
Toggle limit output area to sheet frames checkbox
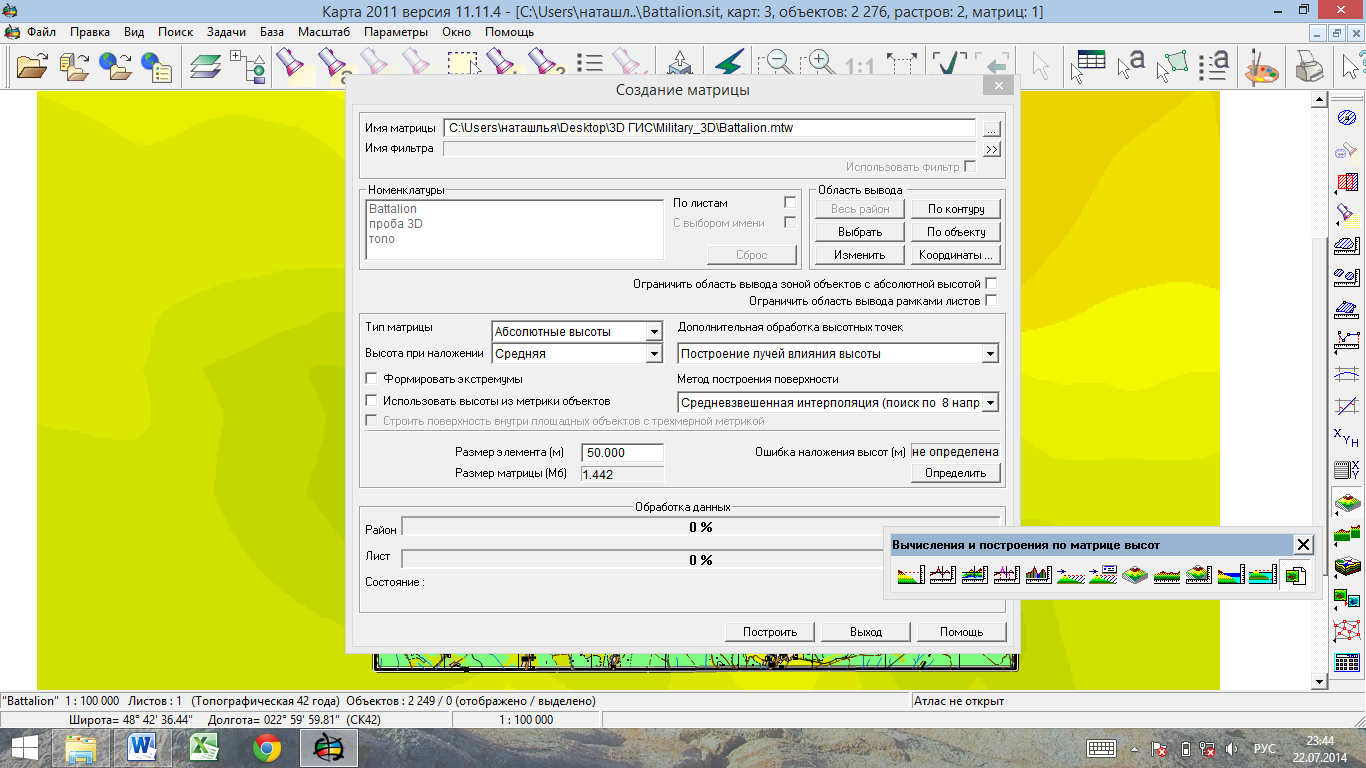991,300
